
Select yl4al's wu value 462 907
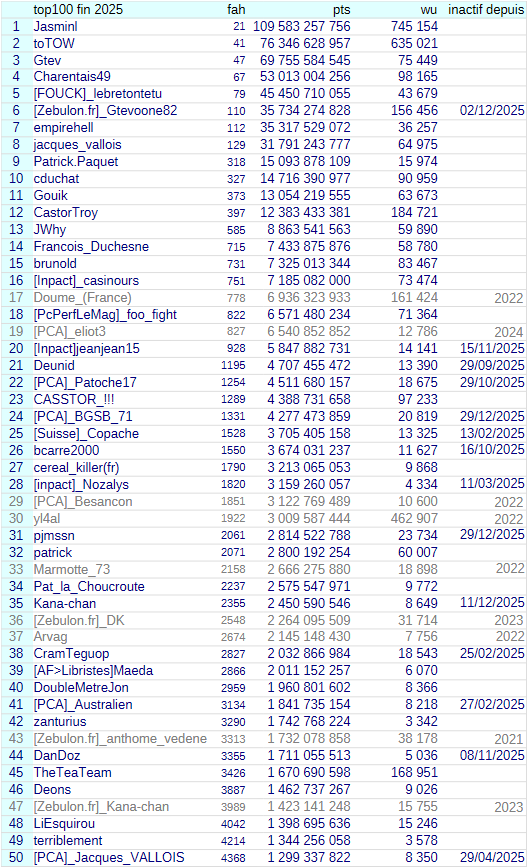[x=414, y=519]
